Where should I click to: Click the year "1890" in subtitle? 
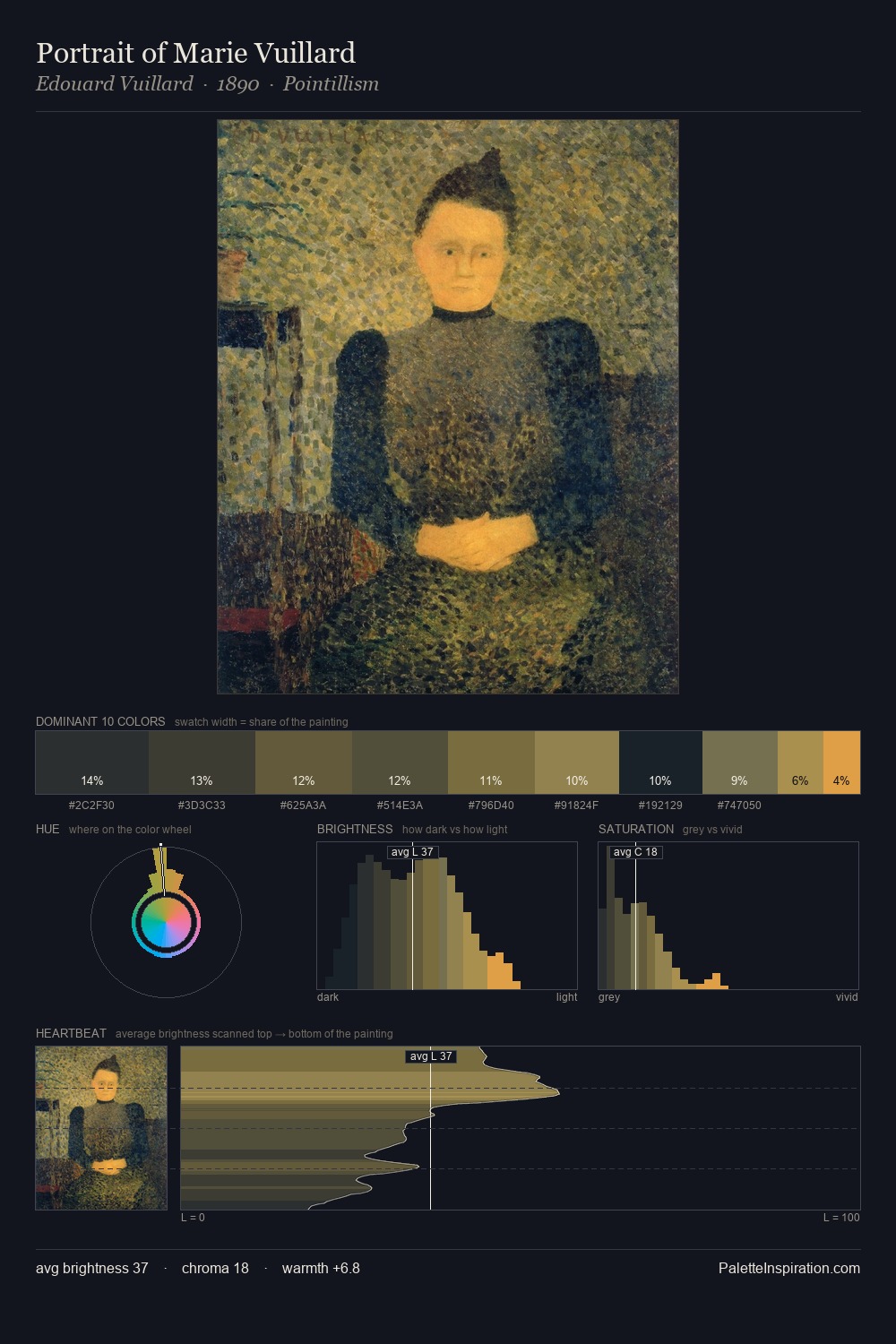[237, 83]
